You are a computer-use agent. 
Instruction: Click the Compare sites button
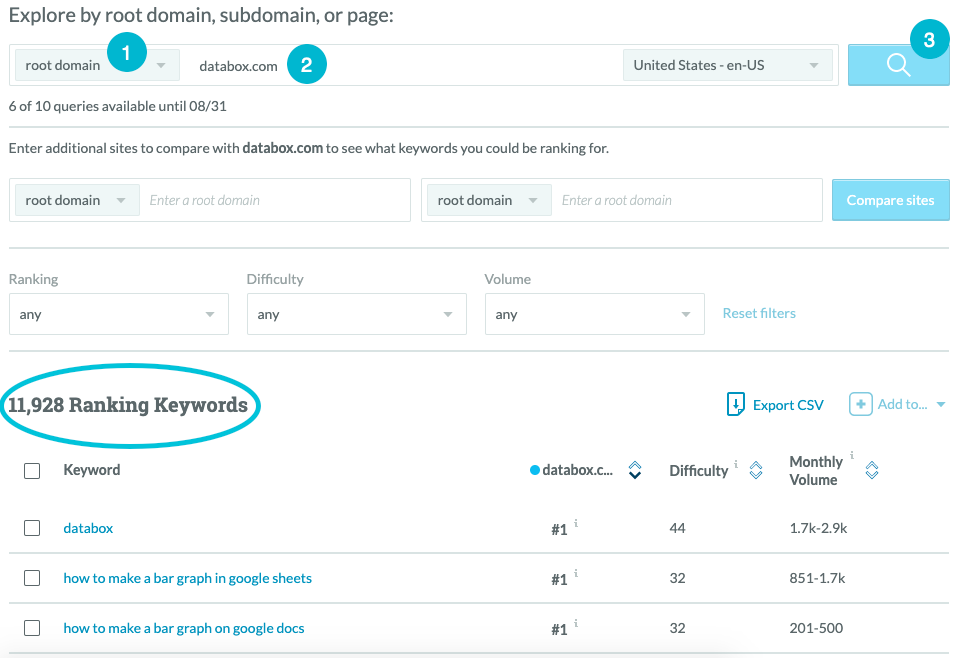click(890, 200)
